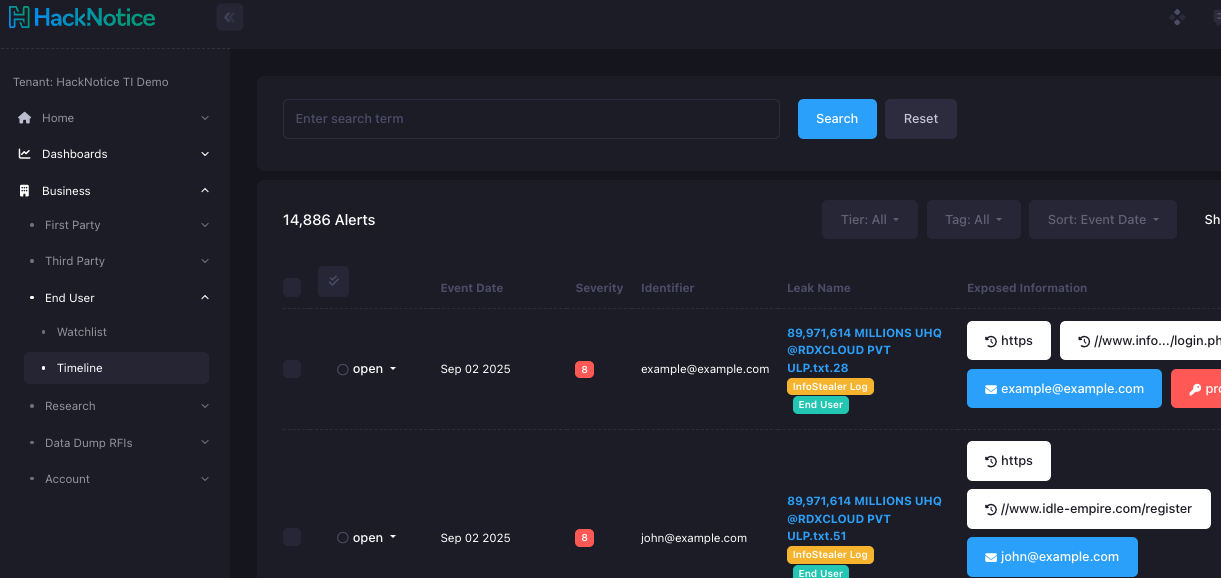Image resolution: width=1221 pixels, height=578 pixels.
Task: Click the Home house icon in sidebar
Action: point(25,118)
